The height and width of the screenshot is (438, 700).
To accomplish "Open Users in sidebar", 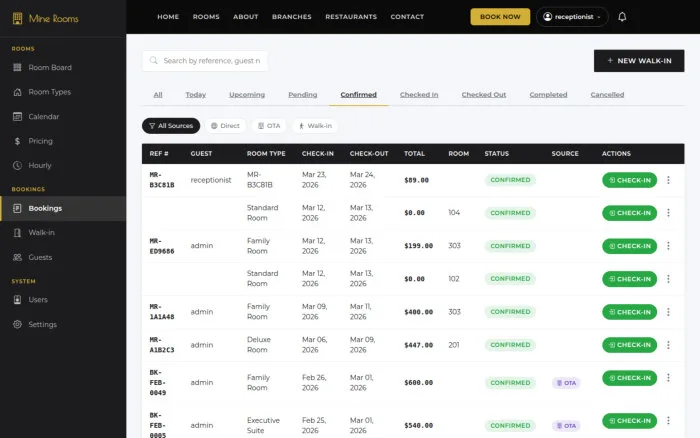I will (63, 300).
